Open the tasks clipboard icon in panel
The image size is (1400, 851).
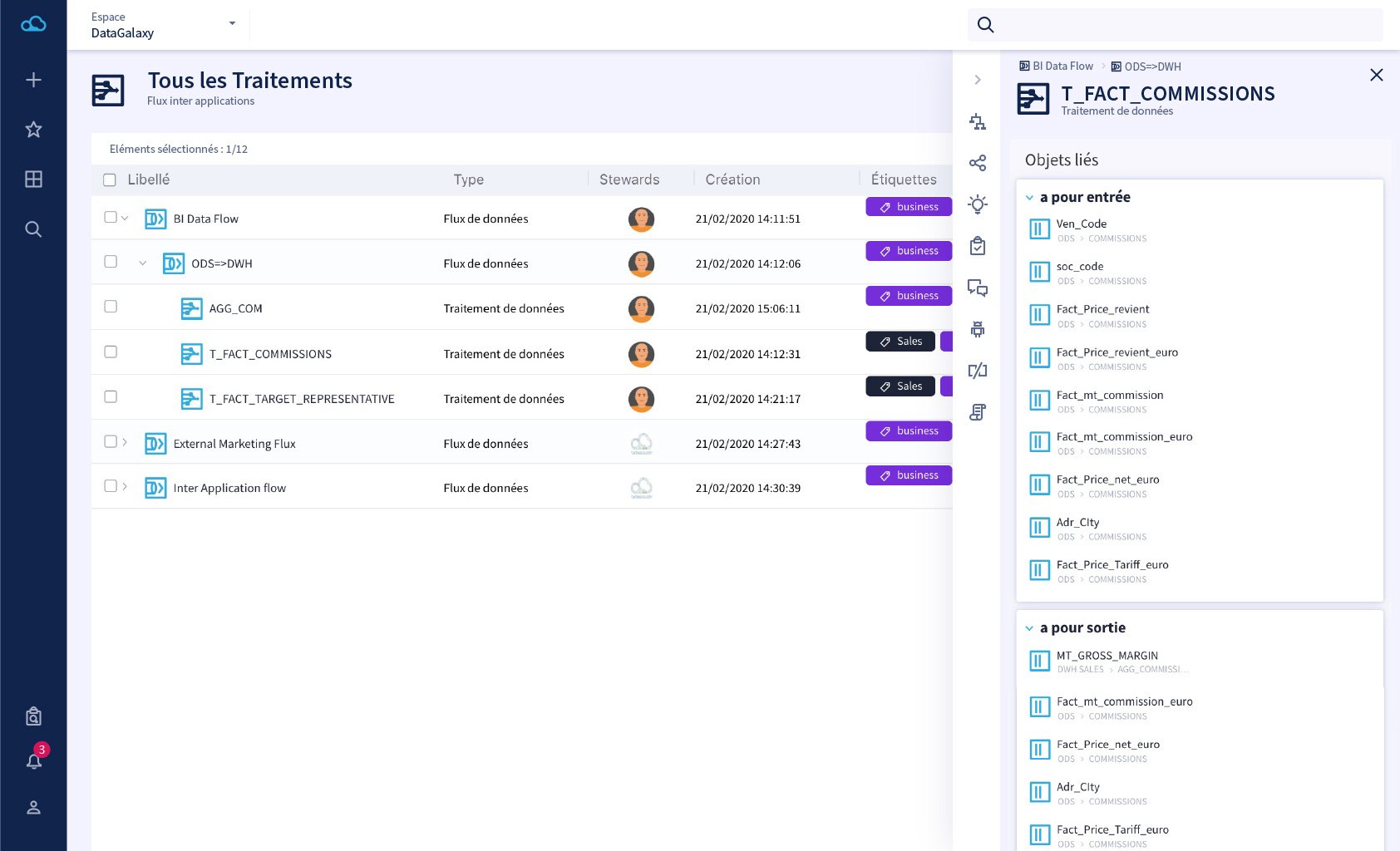[x=978, y=246]
